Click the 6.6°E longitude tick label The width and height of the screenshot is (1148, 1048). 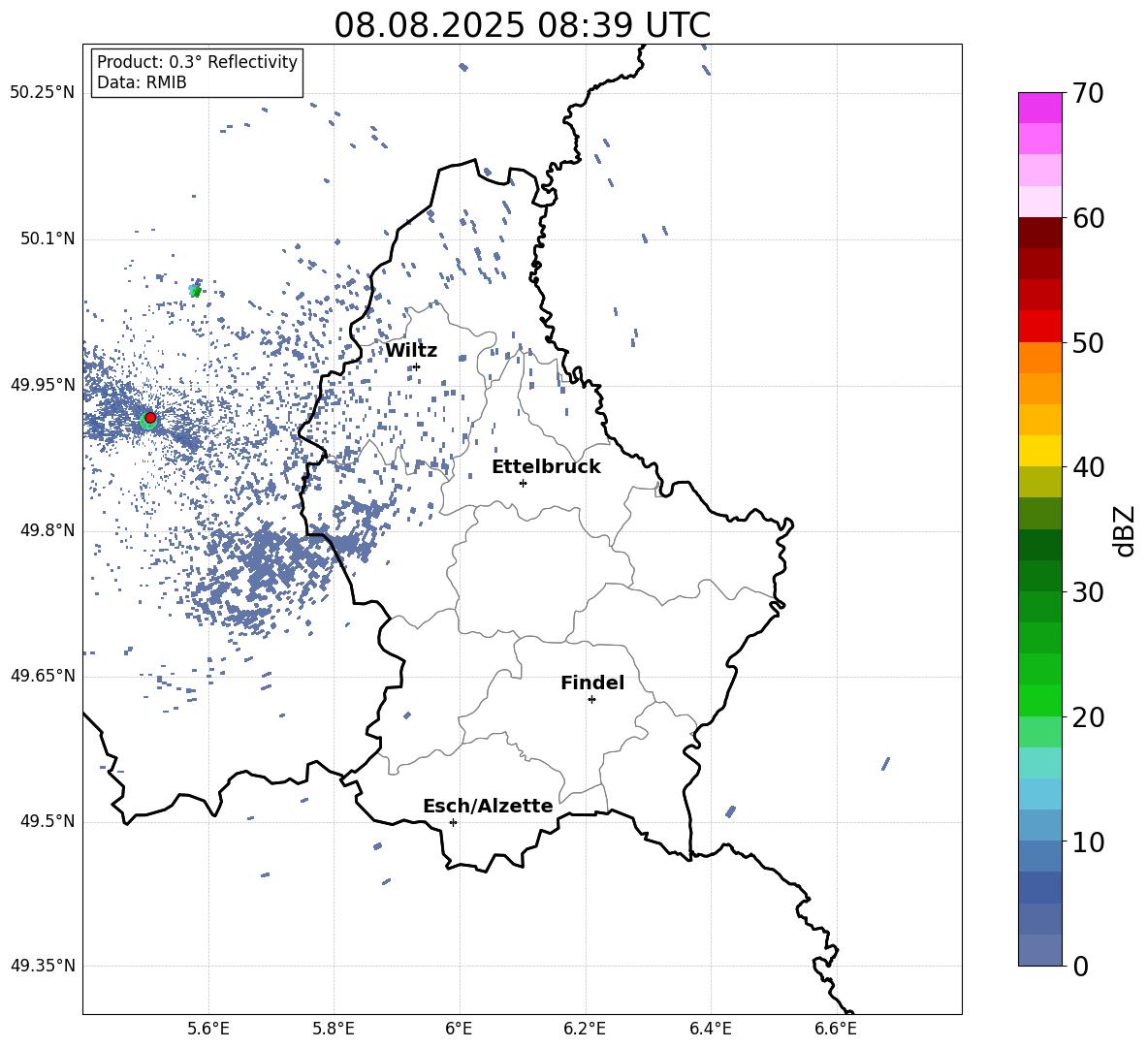tap(836, 1029)
